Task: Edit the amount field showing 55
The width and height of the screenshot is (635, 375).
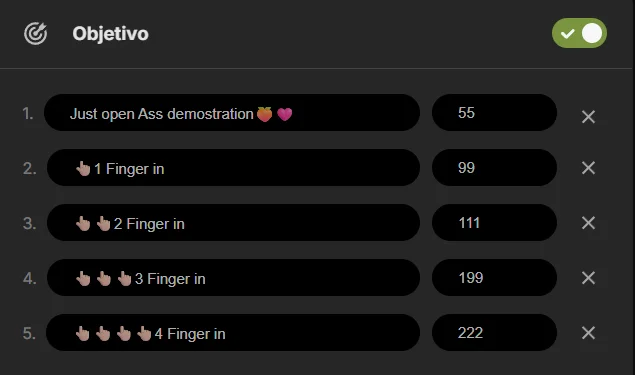Action: click(494, 113)
